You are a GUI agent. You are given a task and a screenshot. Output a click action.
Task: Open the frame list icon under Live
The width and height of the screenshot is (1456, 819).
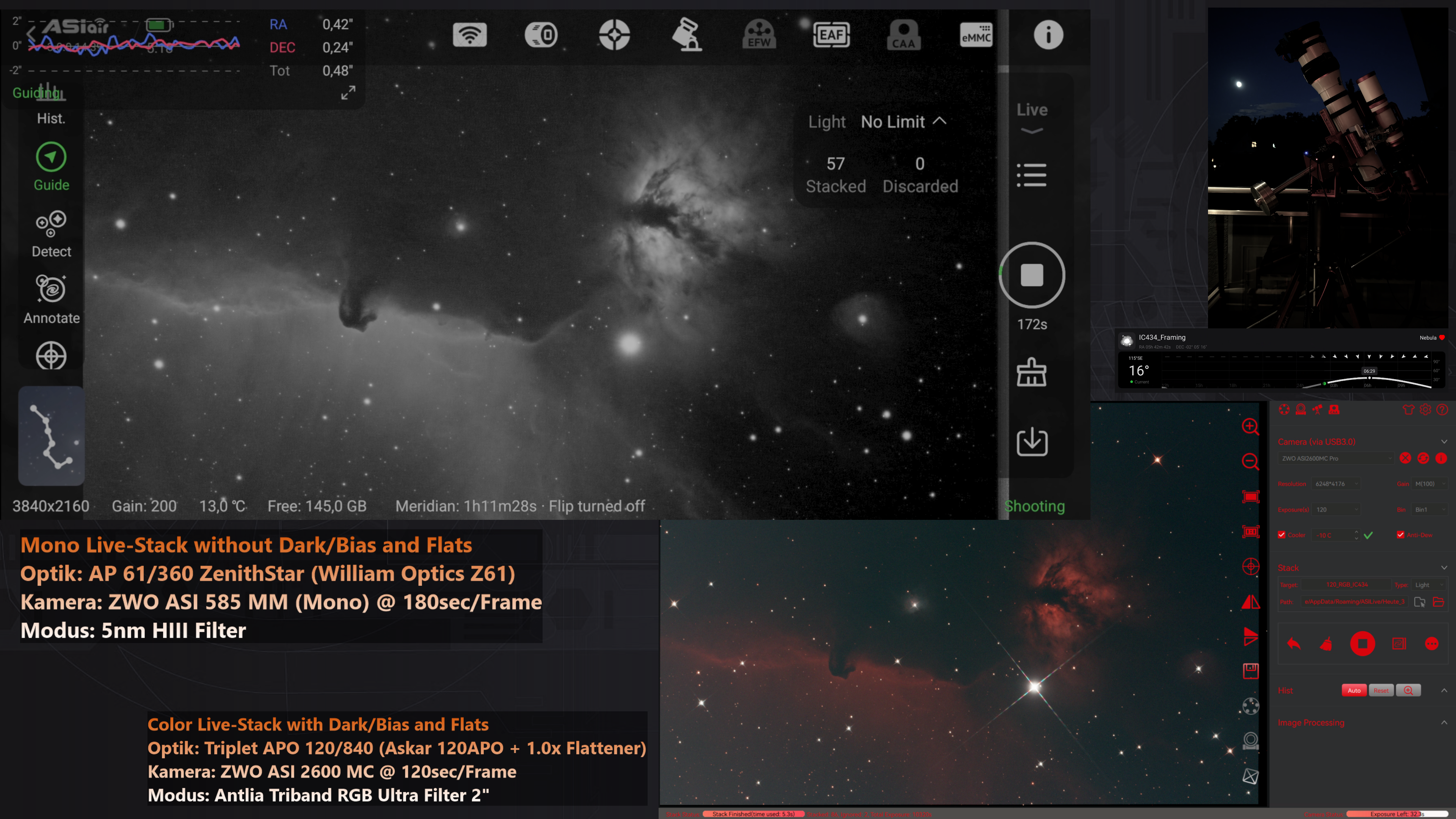point(1031,175)
